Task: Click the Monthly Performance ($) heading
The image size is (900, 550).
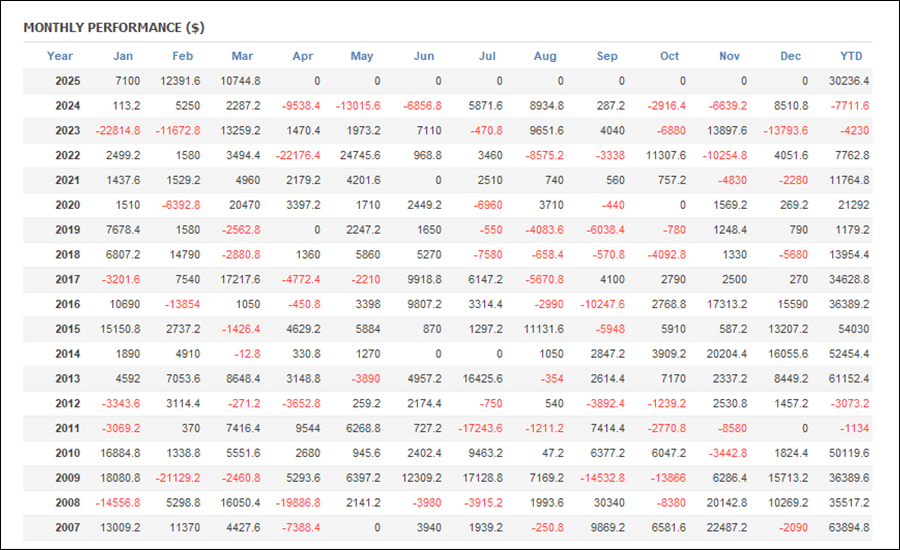Action: pyautogui.click(x=114, y=28)
